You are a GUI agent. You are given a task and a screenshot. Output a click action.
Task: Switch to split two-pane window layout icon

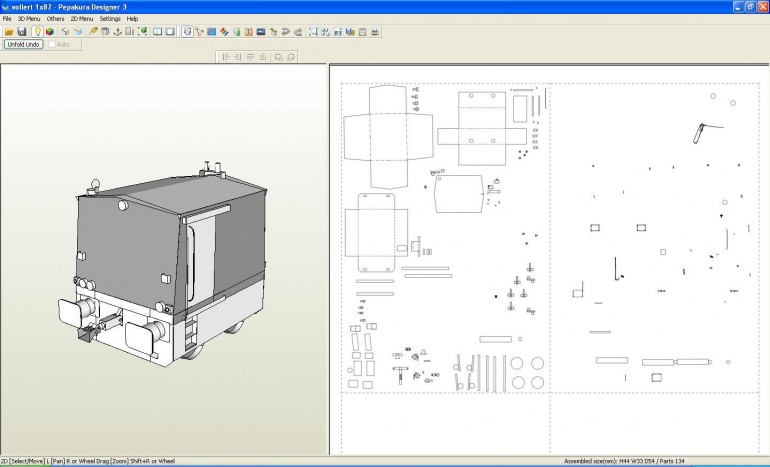(157, 32)
